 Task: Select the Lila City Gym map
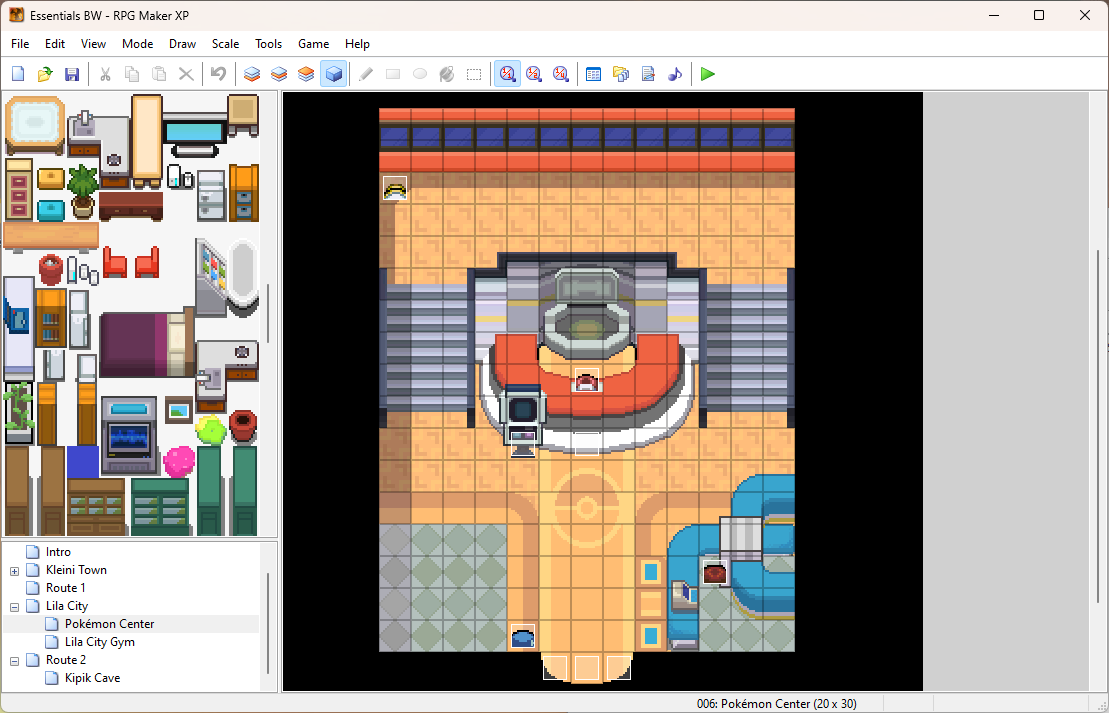99,642
